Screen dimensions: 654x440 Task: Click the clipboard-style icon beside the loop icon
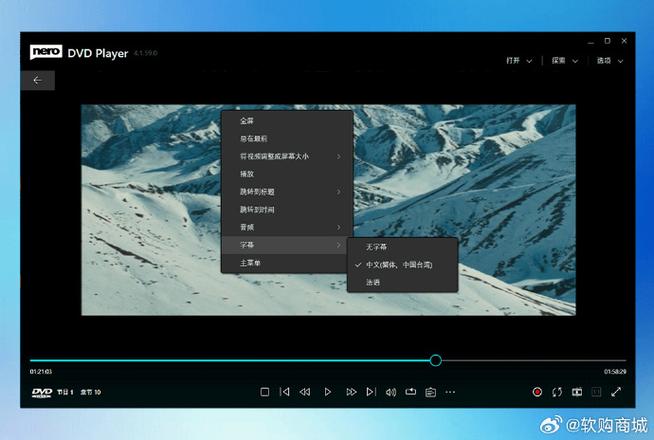coord(430,392)
